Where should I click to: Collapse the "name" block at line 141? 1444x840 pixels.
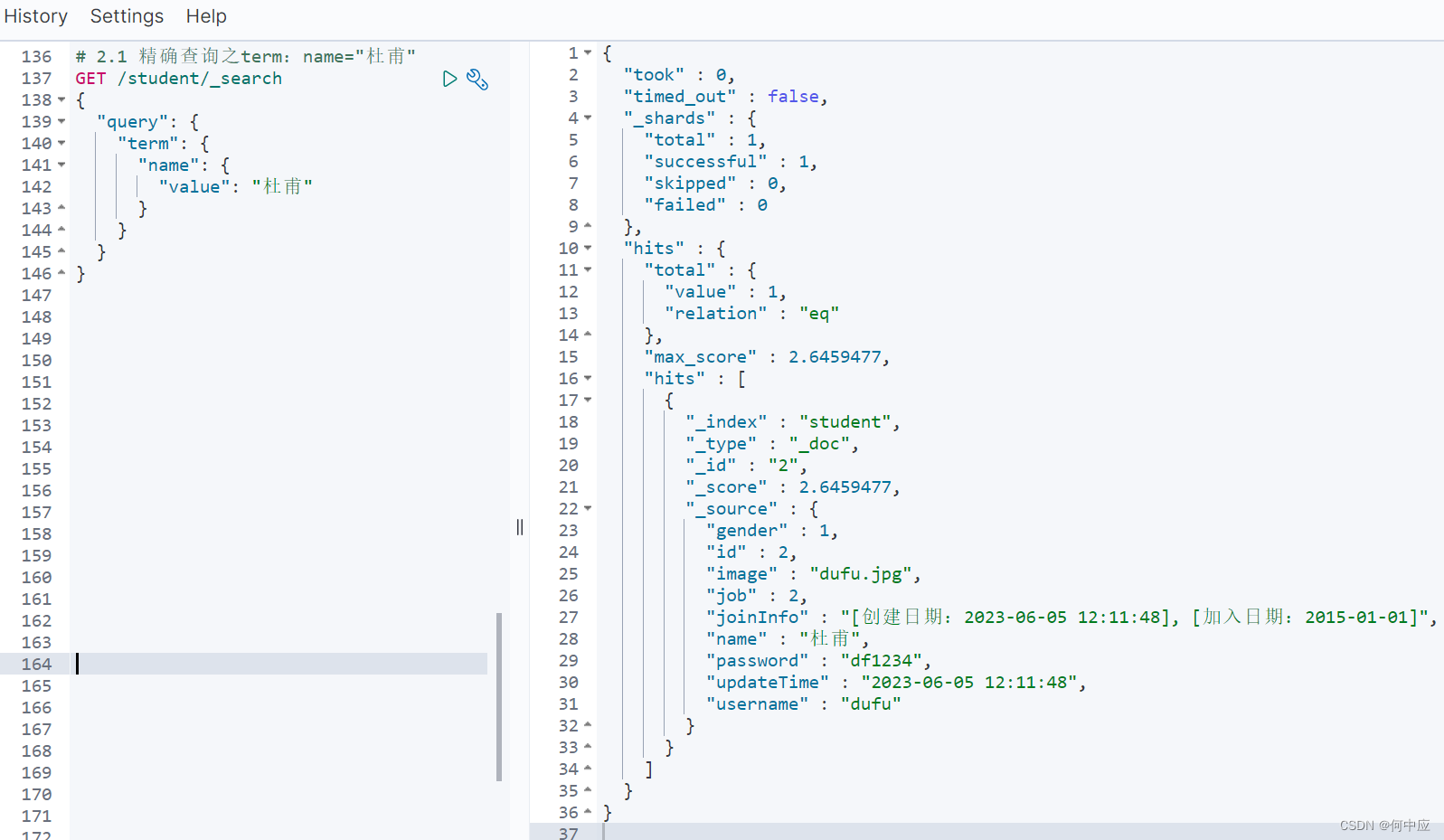coord(61,165)
